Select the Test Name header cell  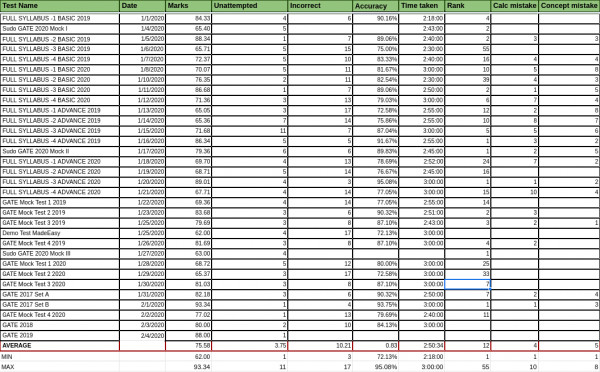pyautogui.click(x=59, y=6)
